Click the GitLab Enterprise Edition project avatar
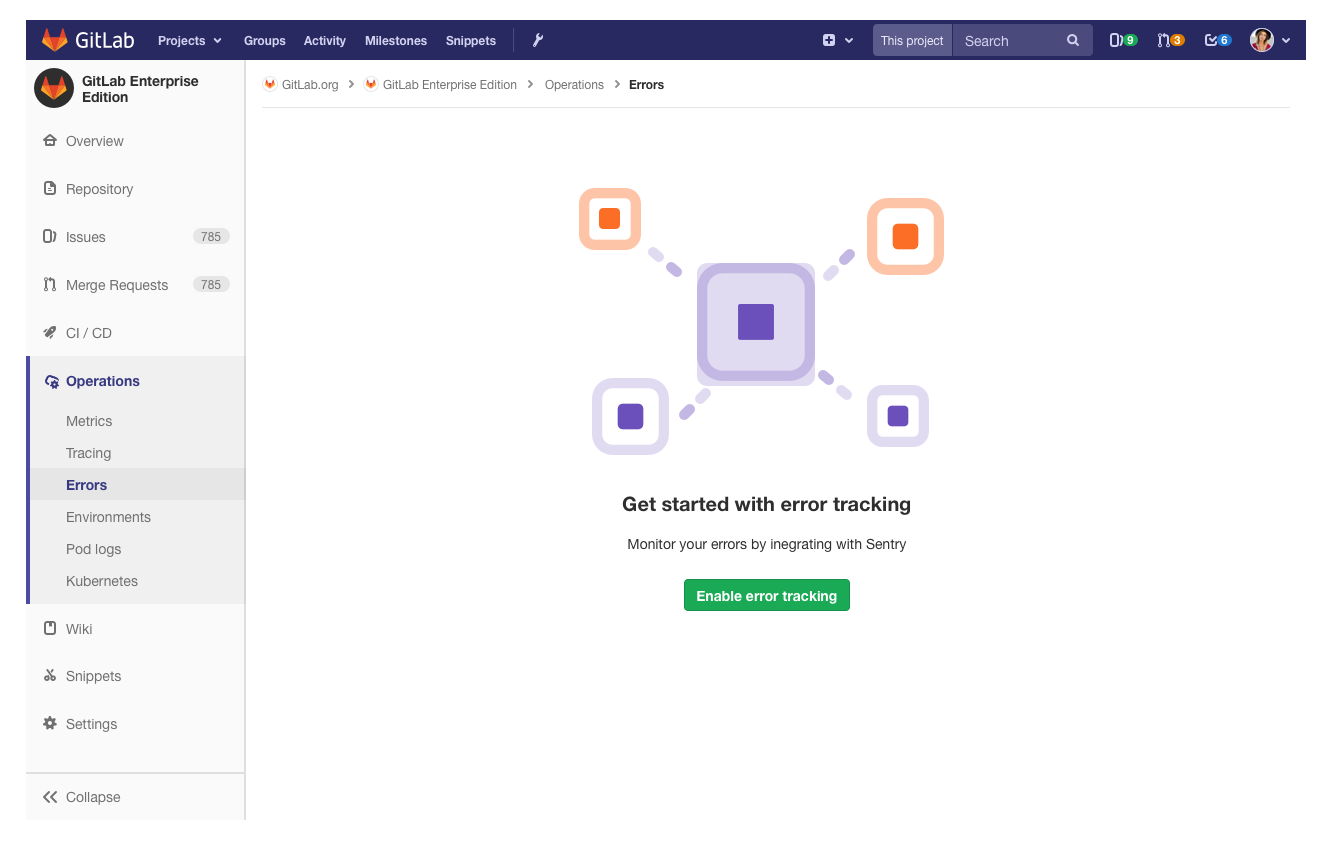The height and width of the screenshot is (860, 1328). (x=53, y=88)
